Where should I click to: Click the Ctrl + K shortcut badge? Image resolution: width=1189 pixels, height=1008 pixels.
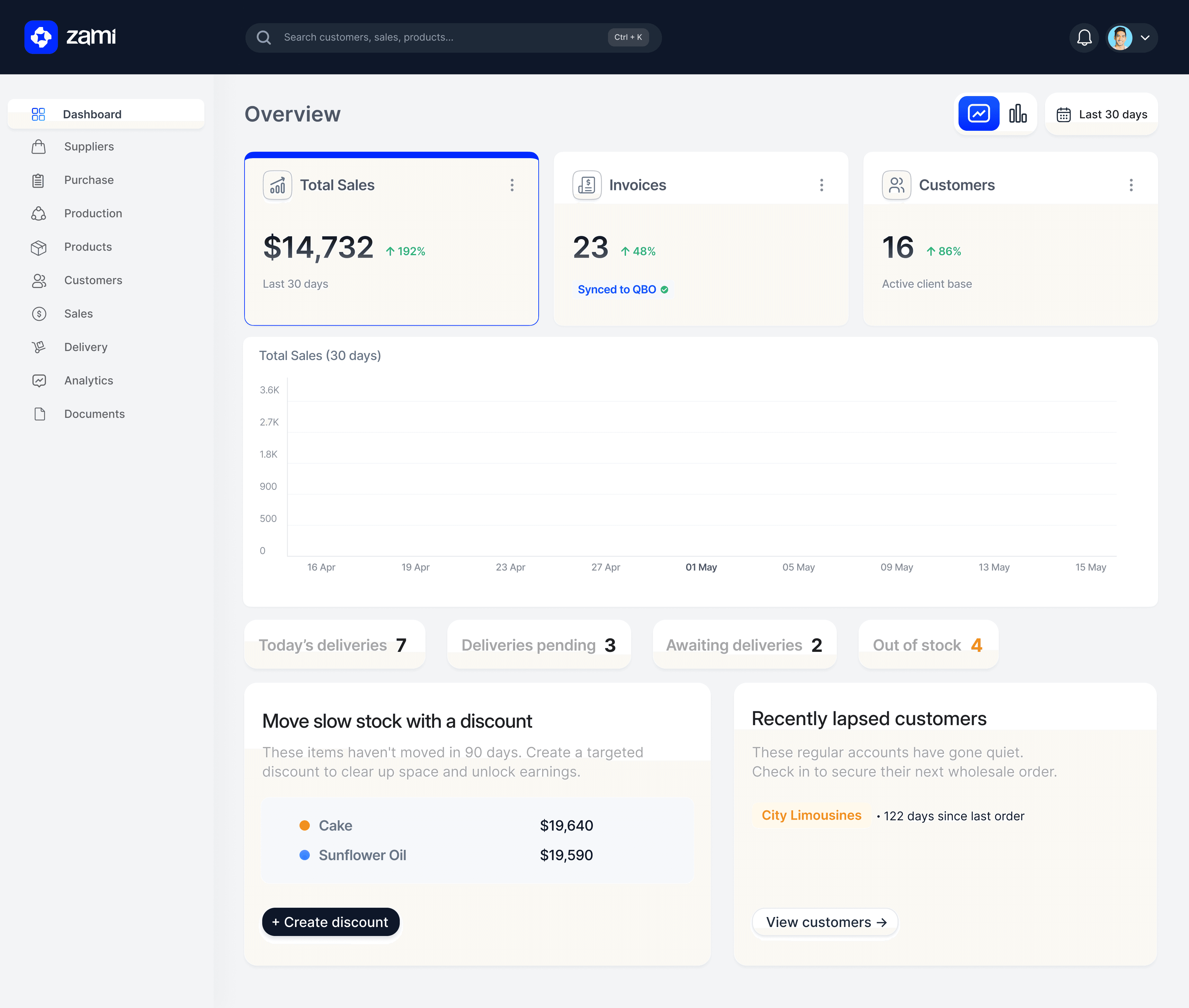tap(628, 37)
